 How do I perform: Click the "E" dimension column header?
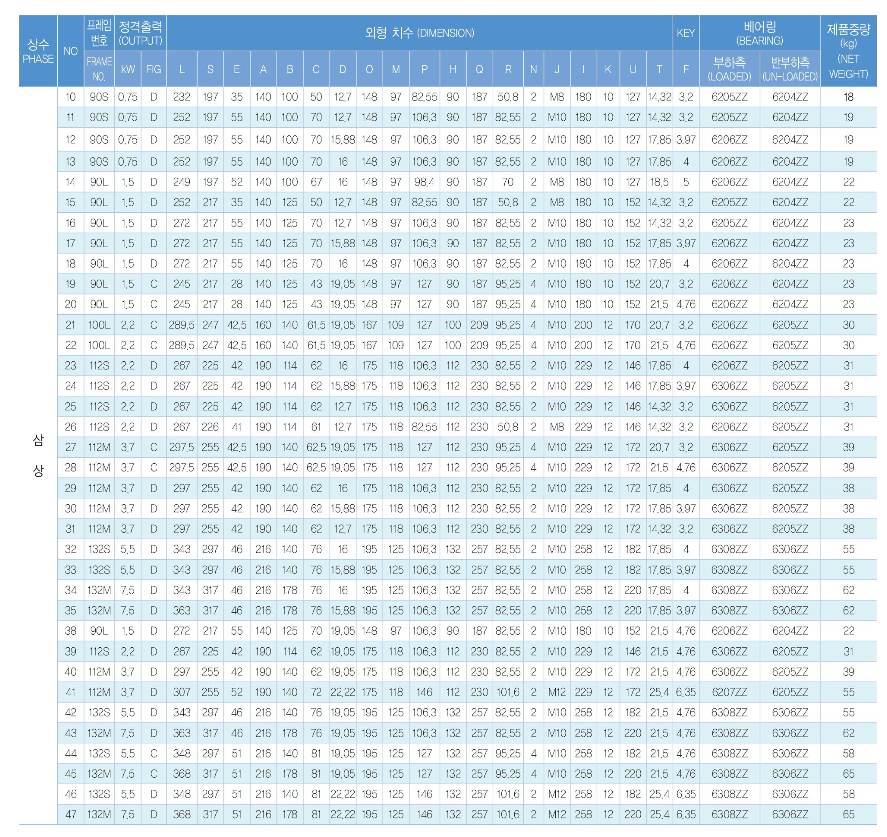pos(236,68)
